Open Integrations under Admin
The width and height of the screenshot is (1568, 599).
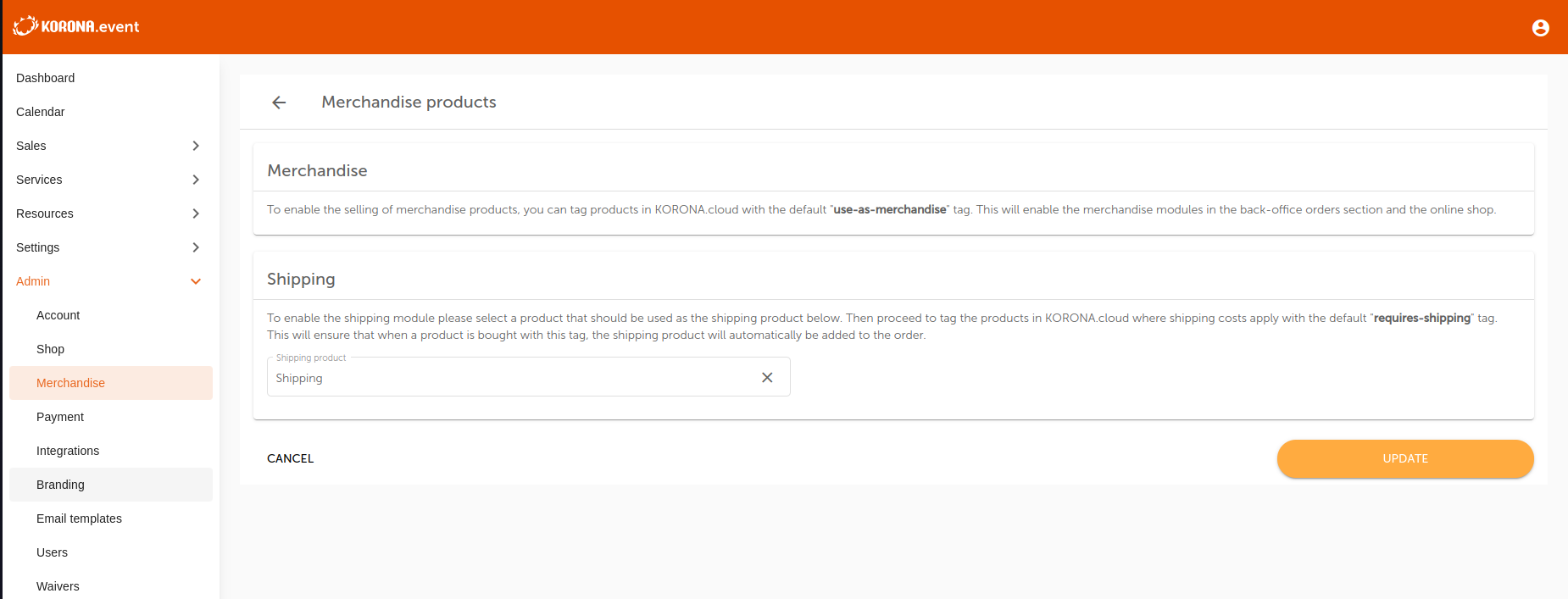[111, 451]
